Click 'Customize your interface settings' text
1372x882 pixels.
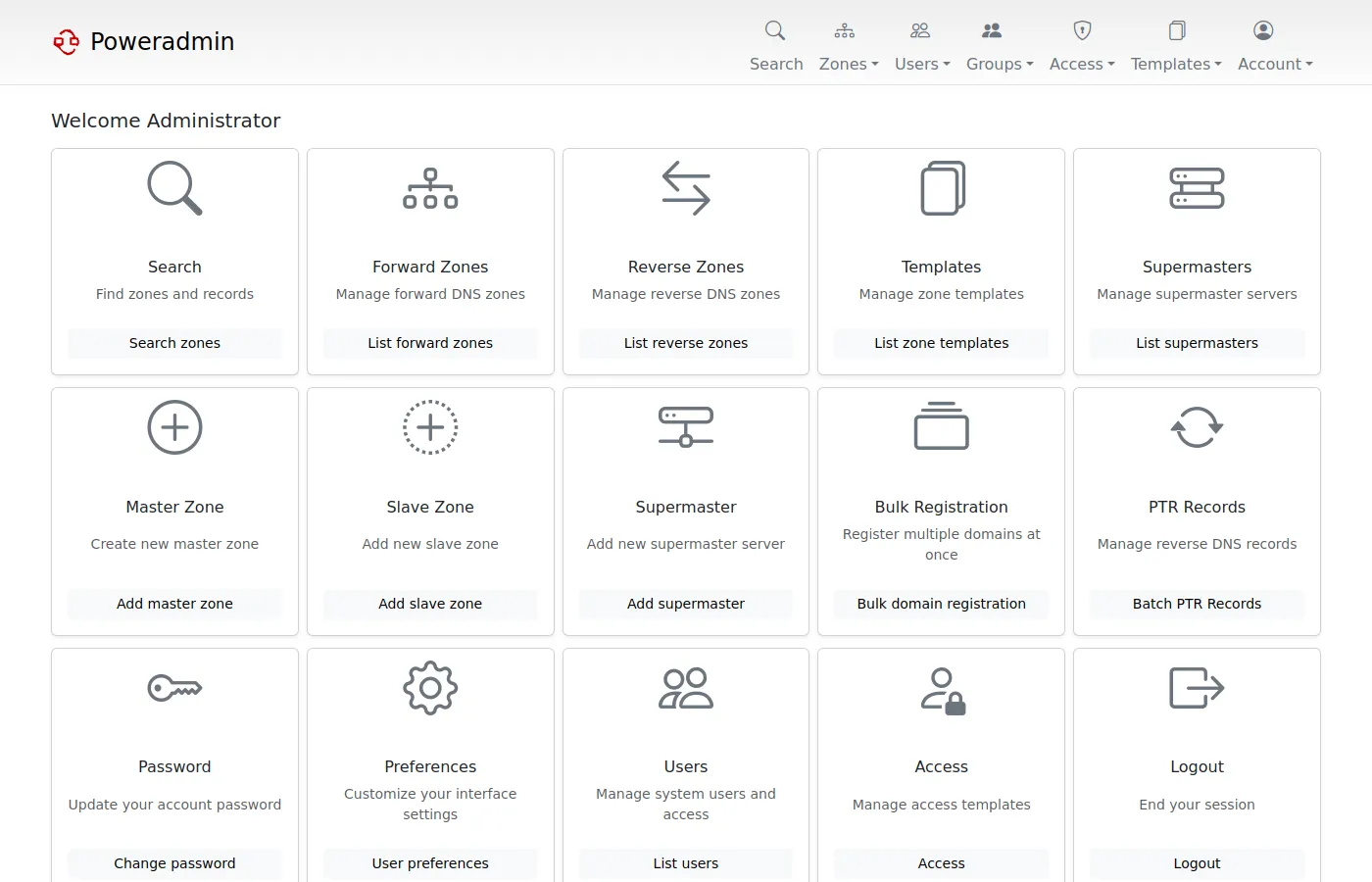pos(430,804)
